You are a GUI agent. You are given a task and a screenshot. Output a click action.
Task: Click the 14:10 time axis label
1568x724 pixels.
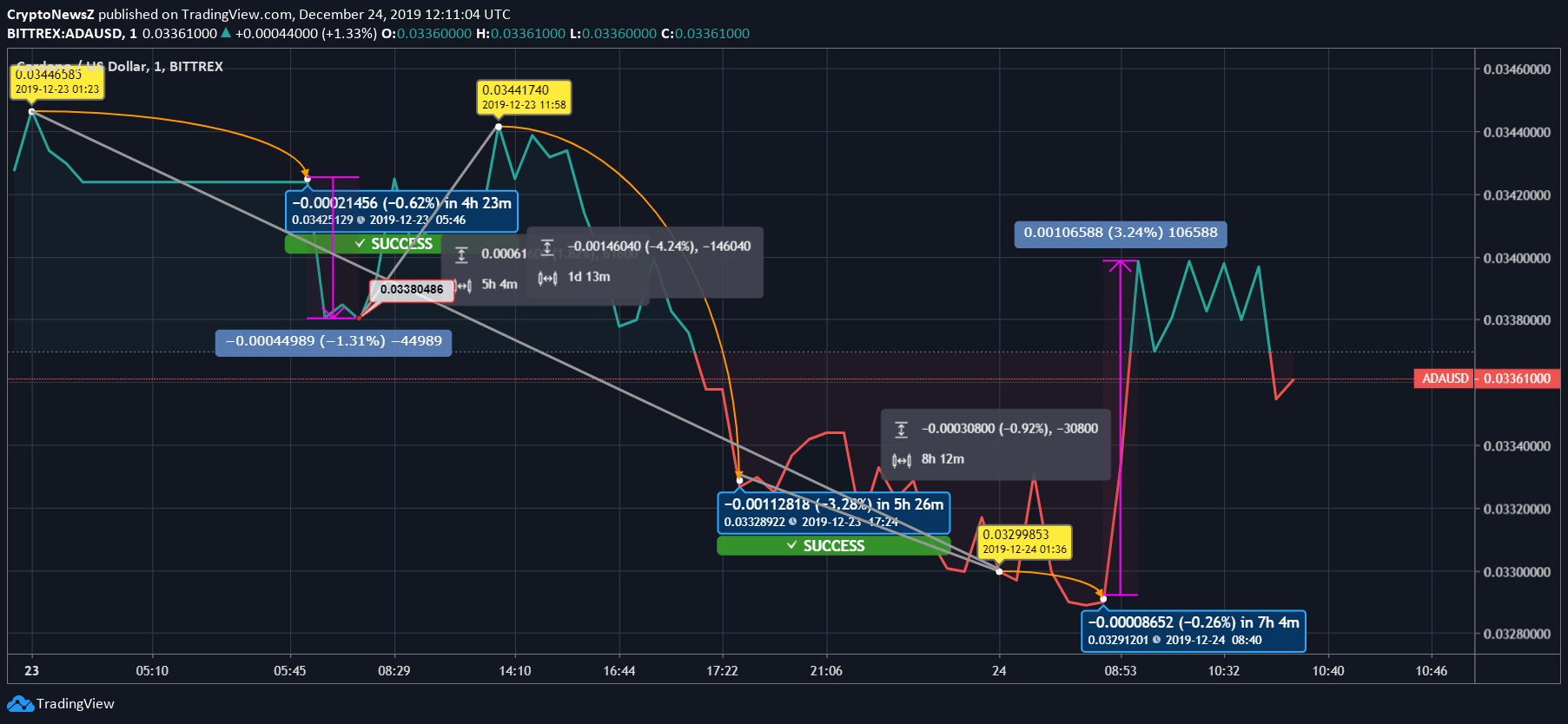515,671
